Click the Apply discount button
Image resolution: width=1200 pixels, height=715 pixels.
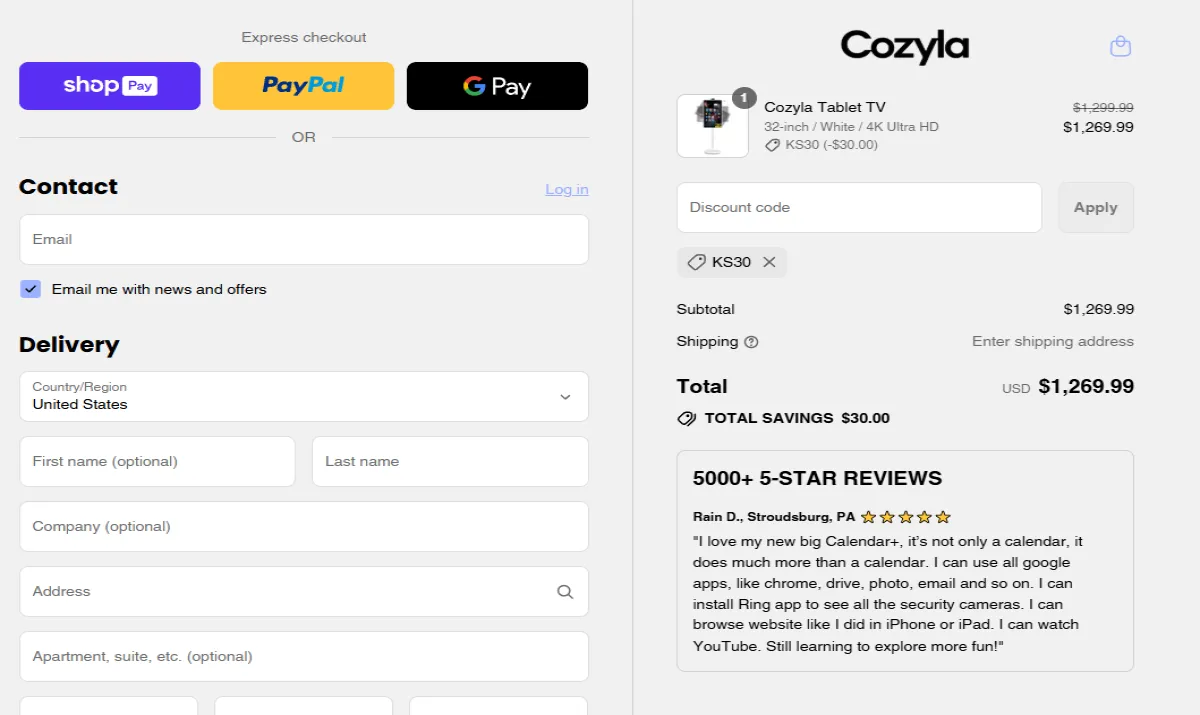click(1095, 208)
